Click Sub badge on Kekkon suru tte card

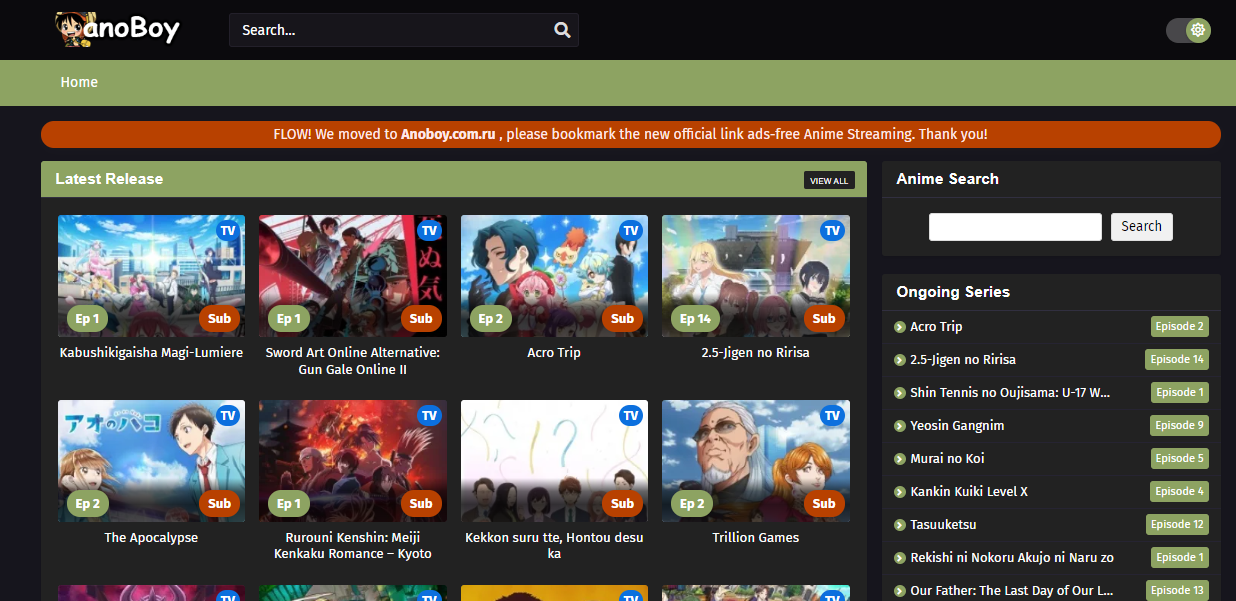click(x=623, y=504)
